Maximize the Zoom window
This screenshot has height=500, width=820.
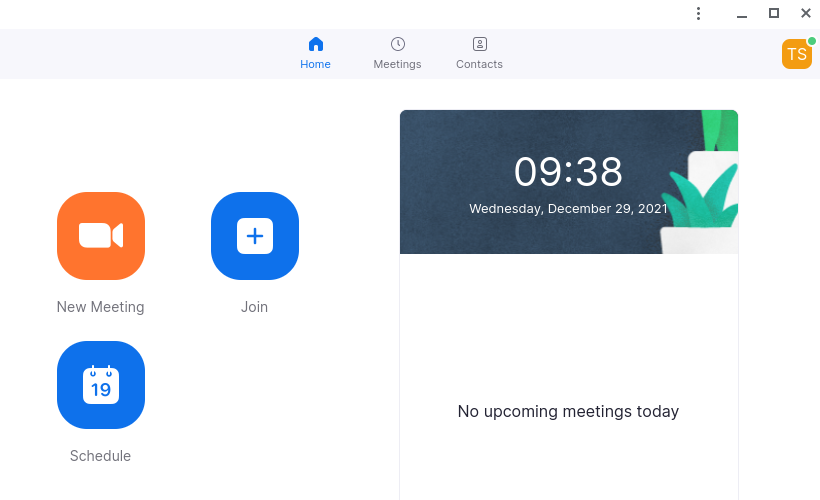tap(774, 13)
